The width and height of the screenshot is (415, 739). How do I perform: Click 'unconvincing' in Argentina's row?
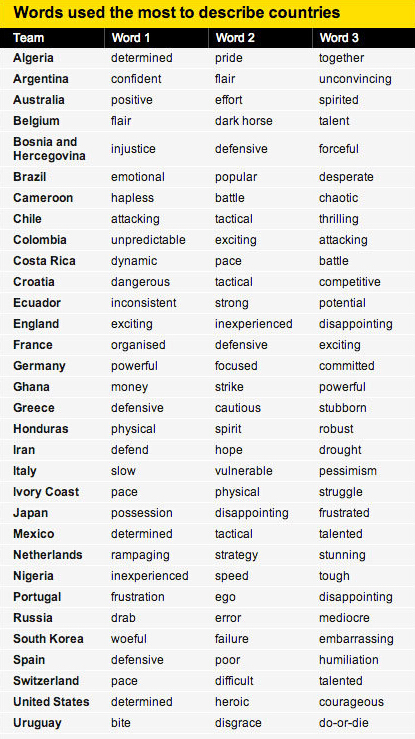(355, 79)
